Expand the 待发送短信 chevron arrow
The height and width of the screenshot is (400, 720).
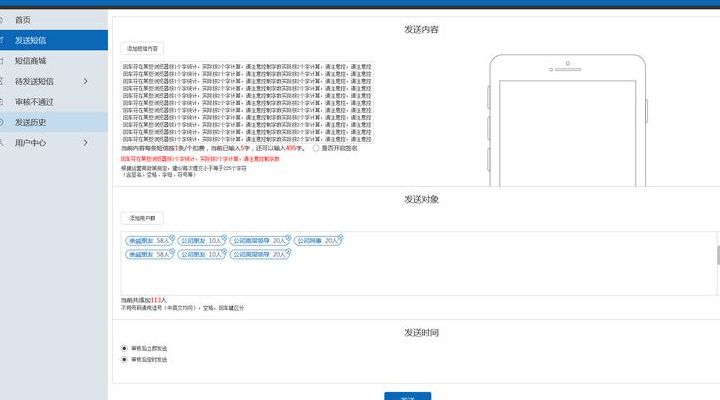(85, 81)
